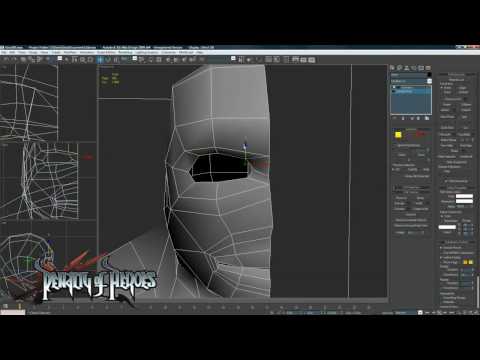The width and height of the screenshot is (480, 360).
Task: Click the Repeat Last button
Action: [456, 80]
